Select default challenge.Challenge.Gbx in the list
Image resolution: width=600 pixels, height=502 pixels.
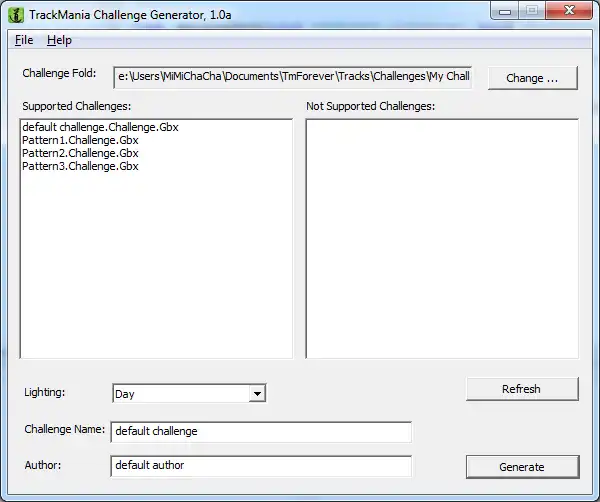point(100,127)
